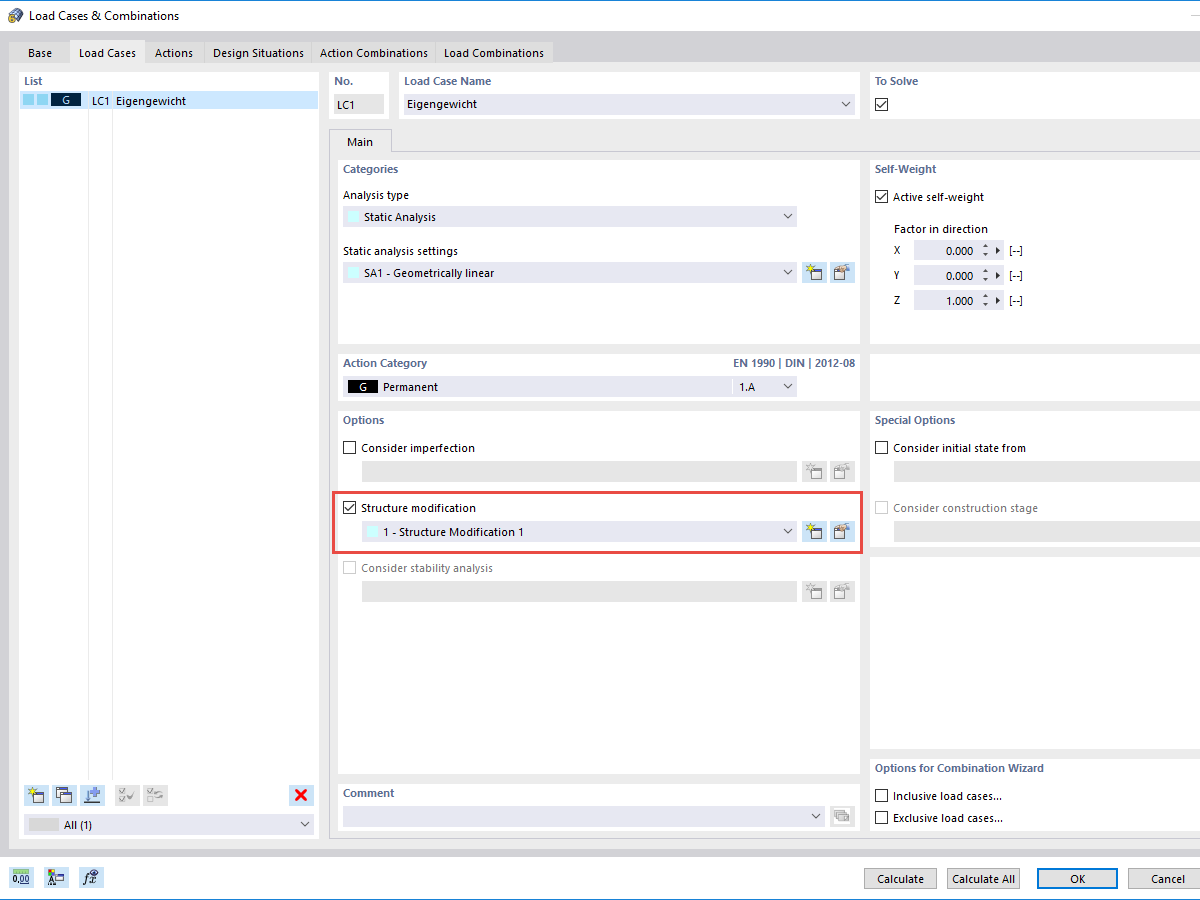Create a new load case
Image resolution: width=1200 pixels, height=900 pixels.
[x=36, y=795]
